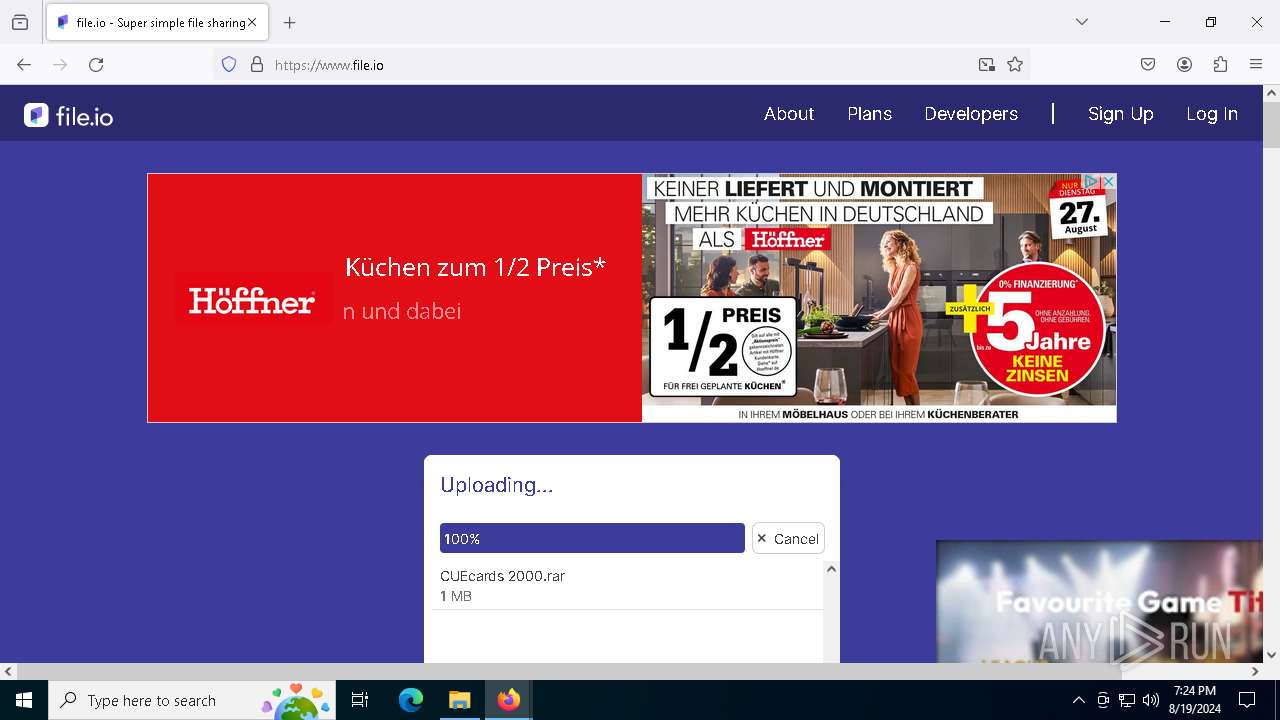The height and width of the screenshot is (720, 1280).
Task: Open Save to Pocket icon
Action: coord(1148,65)
